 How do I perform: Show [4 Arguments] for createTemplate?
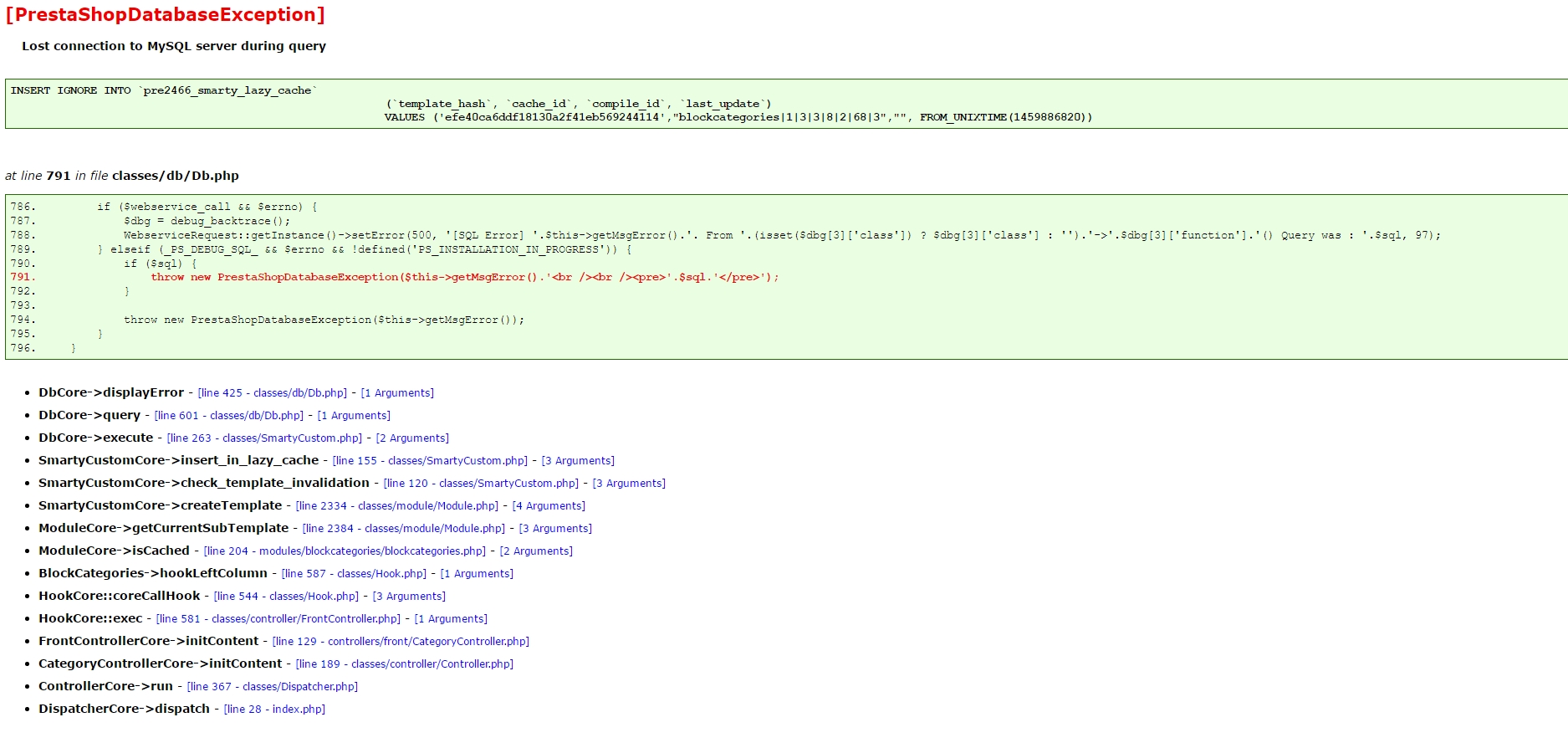coord(549,506)
